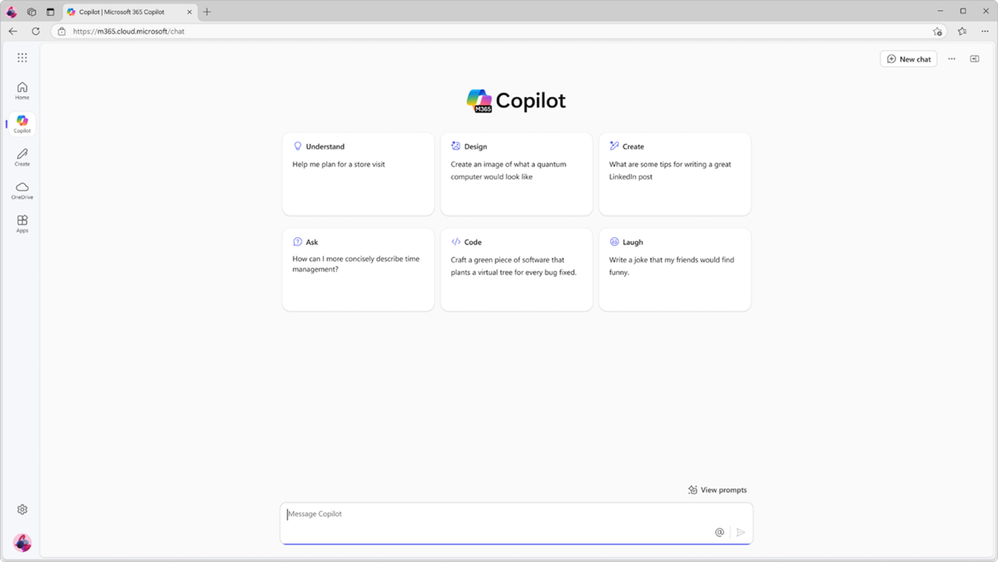Start a New chat
The image size is (998, 562).
(908, 59)
